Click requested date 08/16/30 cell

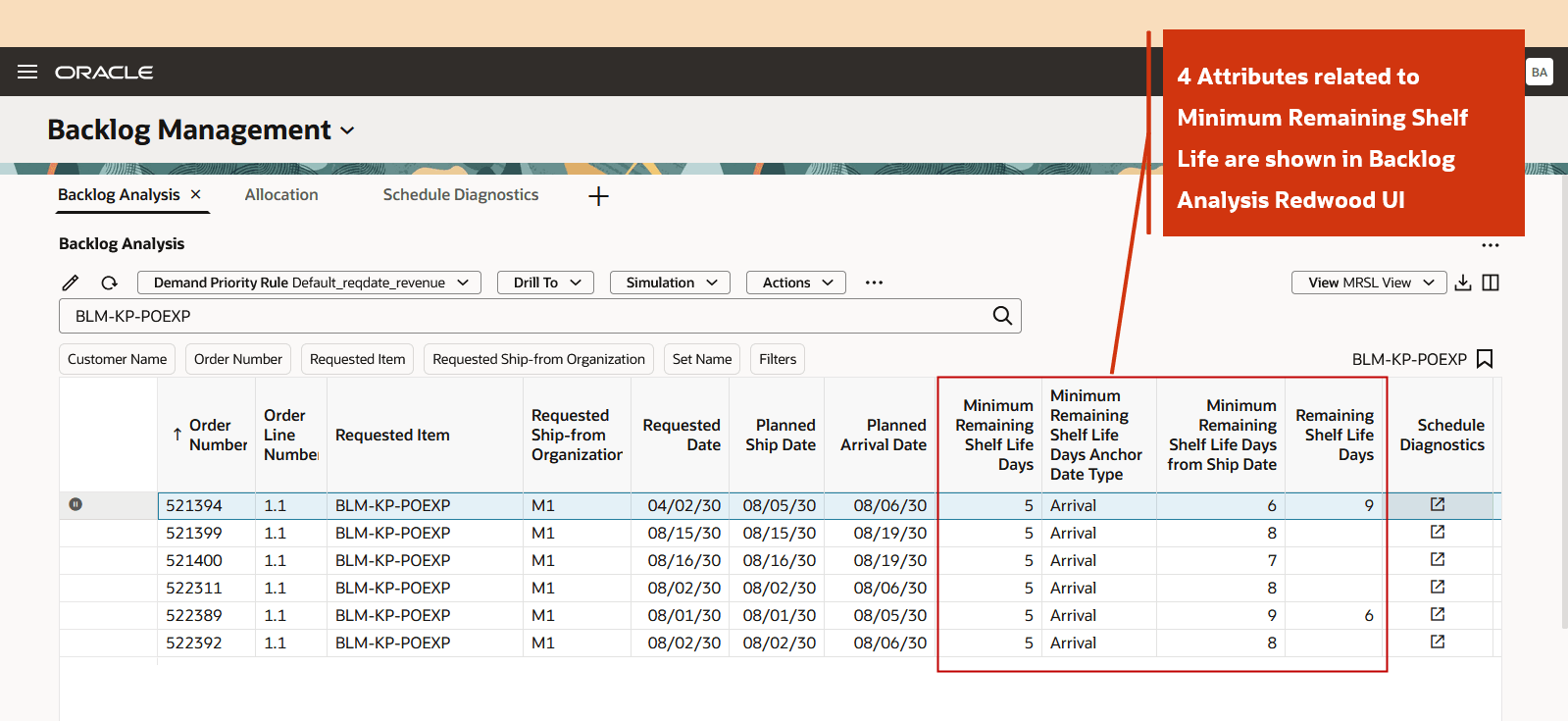[680, 560]
